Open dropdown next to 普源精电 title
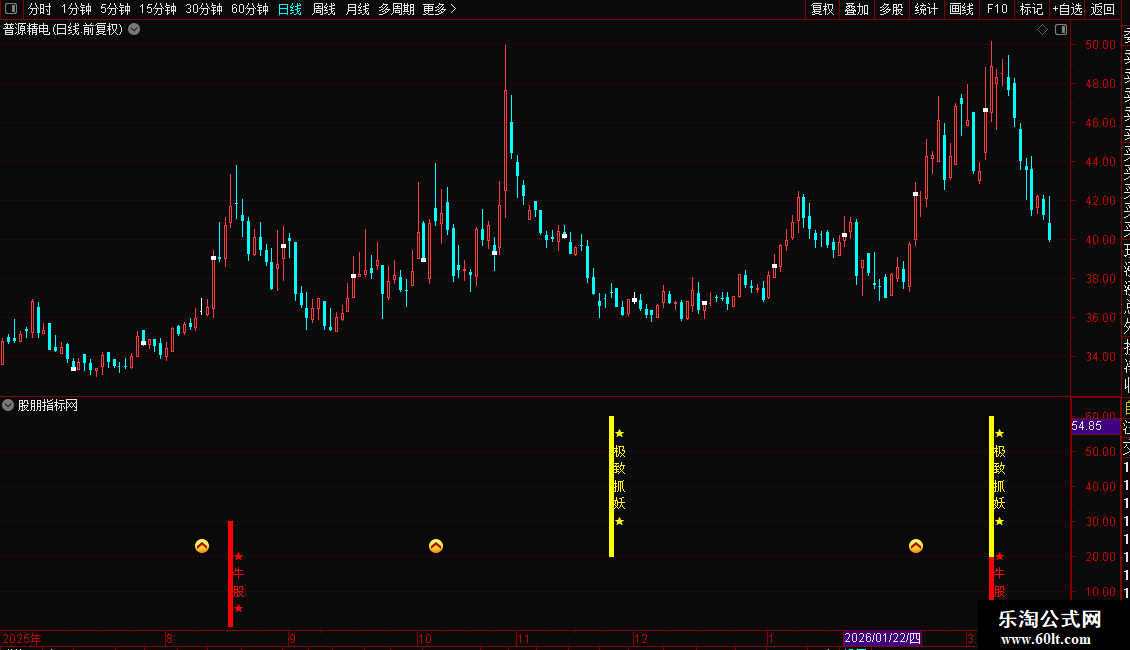 (x=134, y=30)
